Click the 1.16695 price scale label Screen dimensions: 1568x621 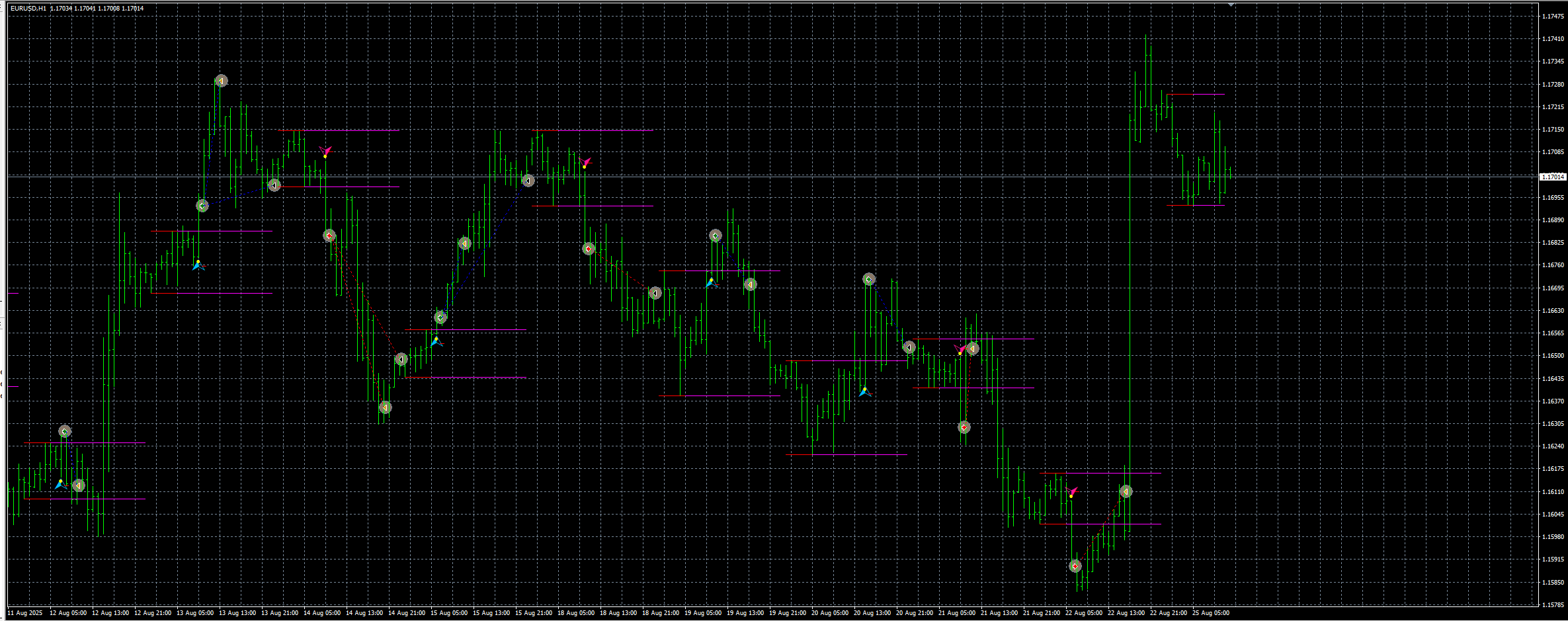pos(1553,288)
